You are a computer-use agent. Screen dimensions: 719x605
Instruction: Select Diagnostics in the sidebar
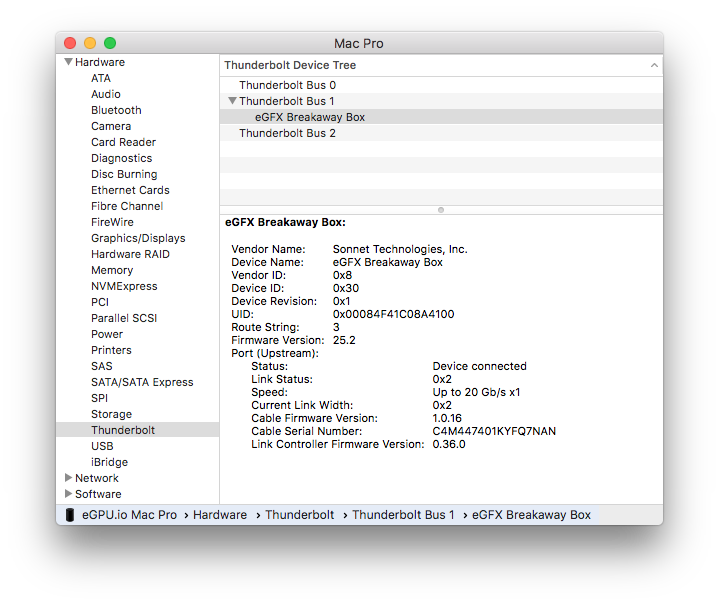click(x=122, y=158)
